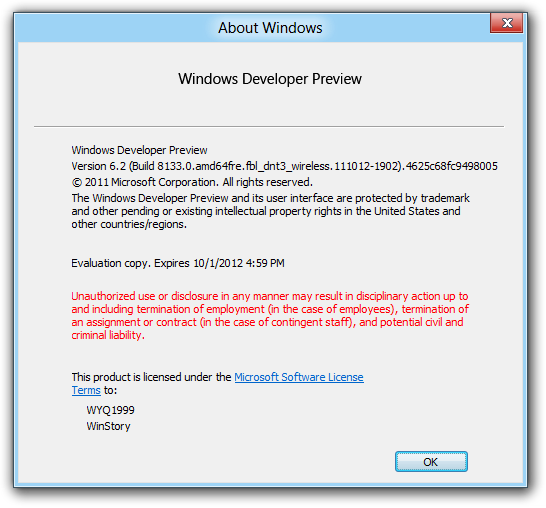Close the About Windows dialog

click(506, 23)
